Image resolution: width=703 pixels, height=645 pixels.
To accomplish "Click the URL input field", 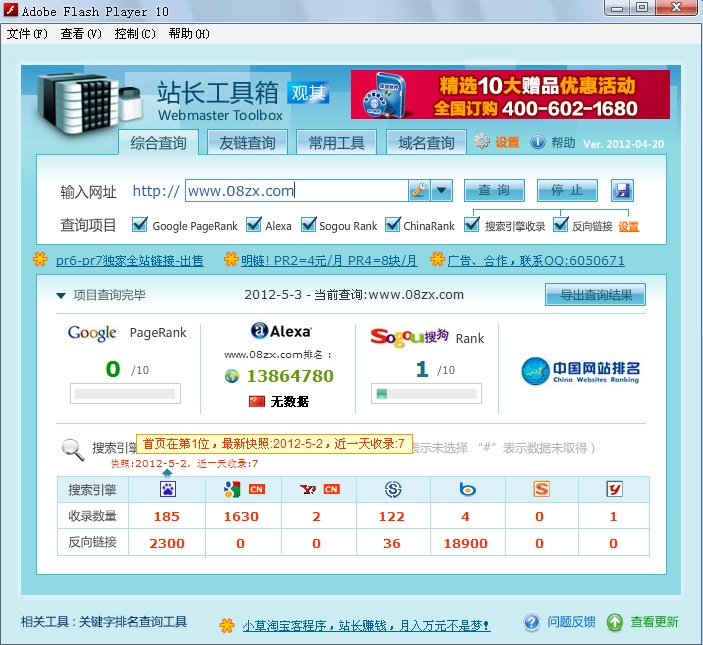I will [297, 190].
